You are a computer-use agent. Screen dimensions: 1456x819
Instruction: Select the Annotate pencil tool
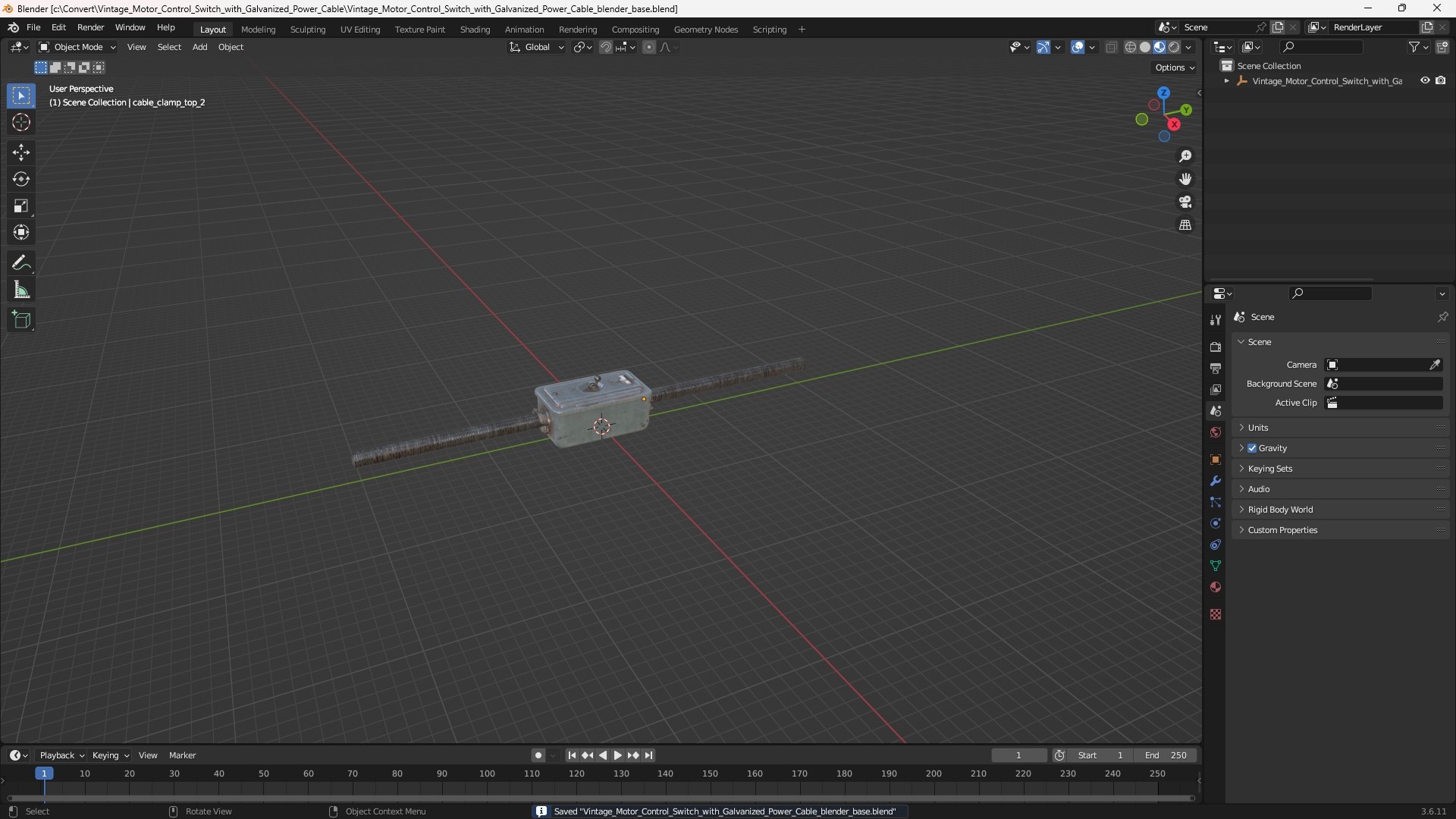(x=21, y=263)
